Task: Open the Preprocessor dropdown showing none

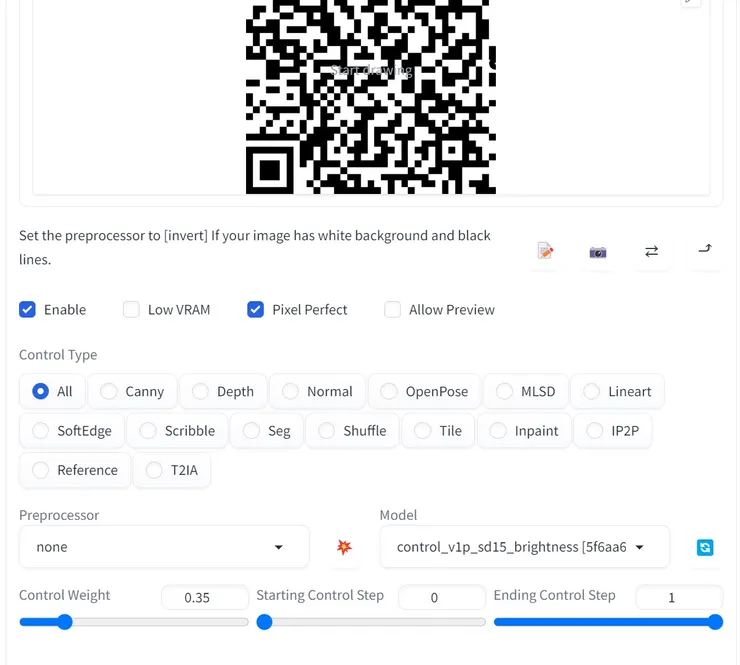Action: coord(164,547)
